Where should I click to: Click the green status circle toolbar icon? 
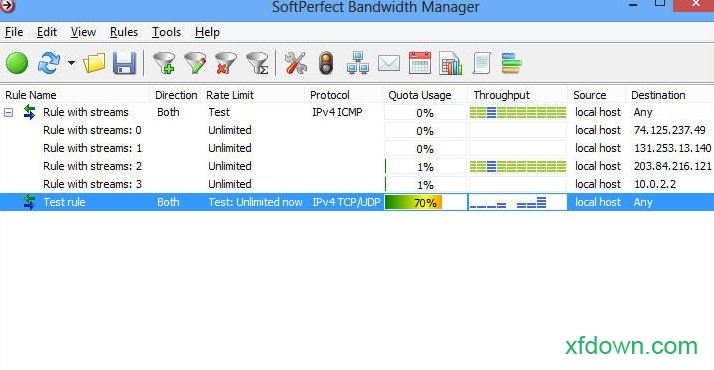[x=17, y=63]
